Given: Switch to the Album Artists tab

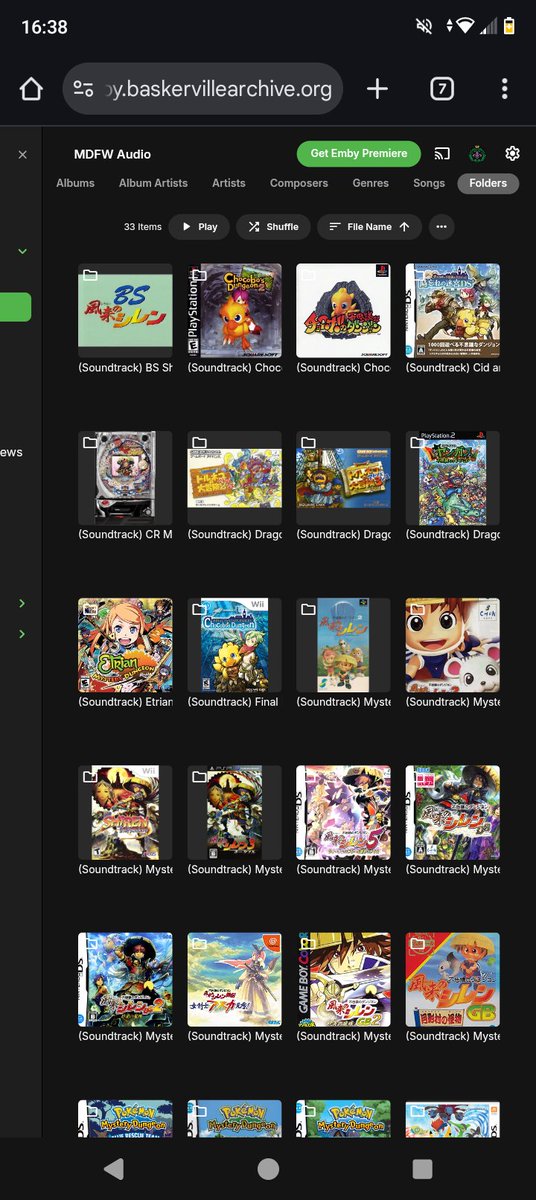Looking at the screenshot, I should 153,183.
